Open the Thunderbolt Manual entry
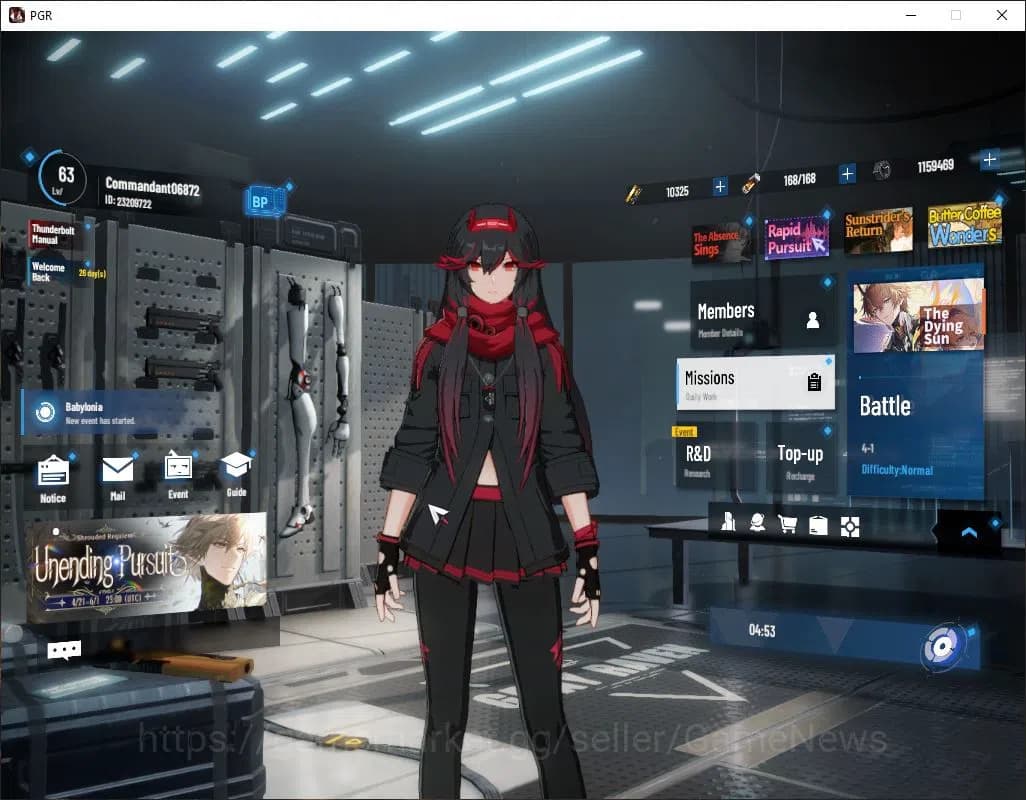 [54, 234]
